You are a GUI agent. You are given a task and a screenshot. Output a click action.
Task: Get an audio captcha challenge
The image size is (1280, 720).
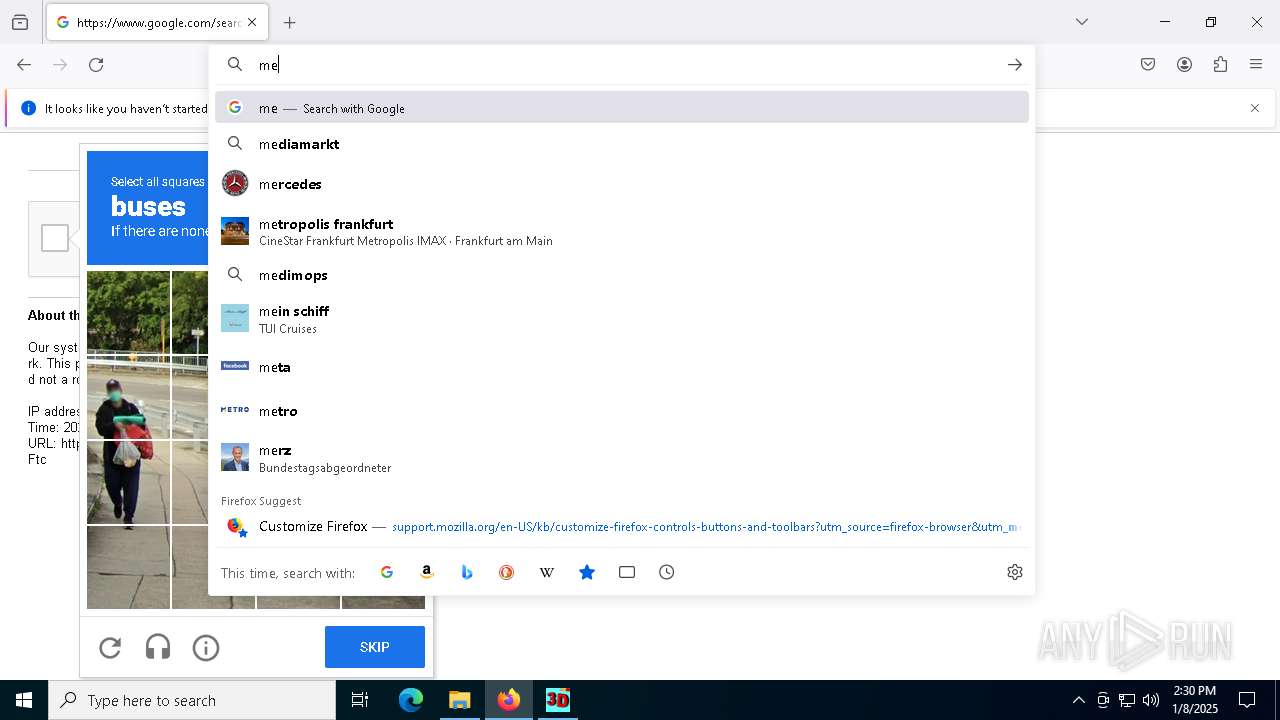coord(158,648)
